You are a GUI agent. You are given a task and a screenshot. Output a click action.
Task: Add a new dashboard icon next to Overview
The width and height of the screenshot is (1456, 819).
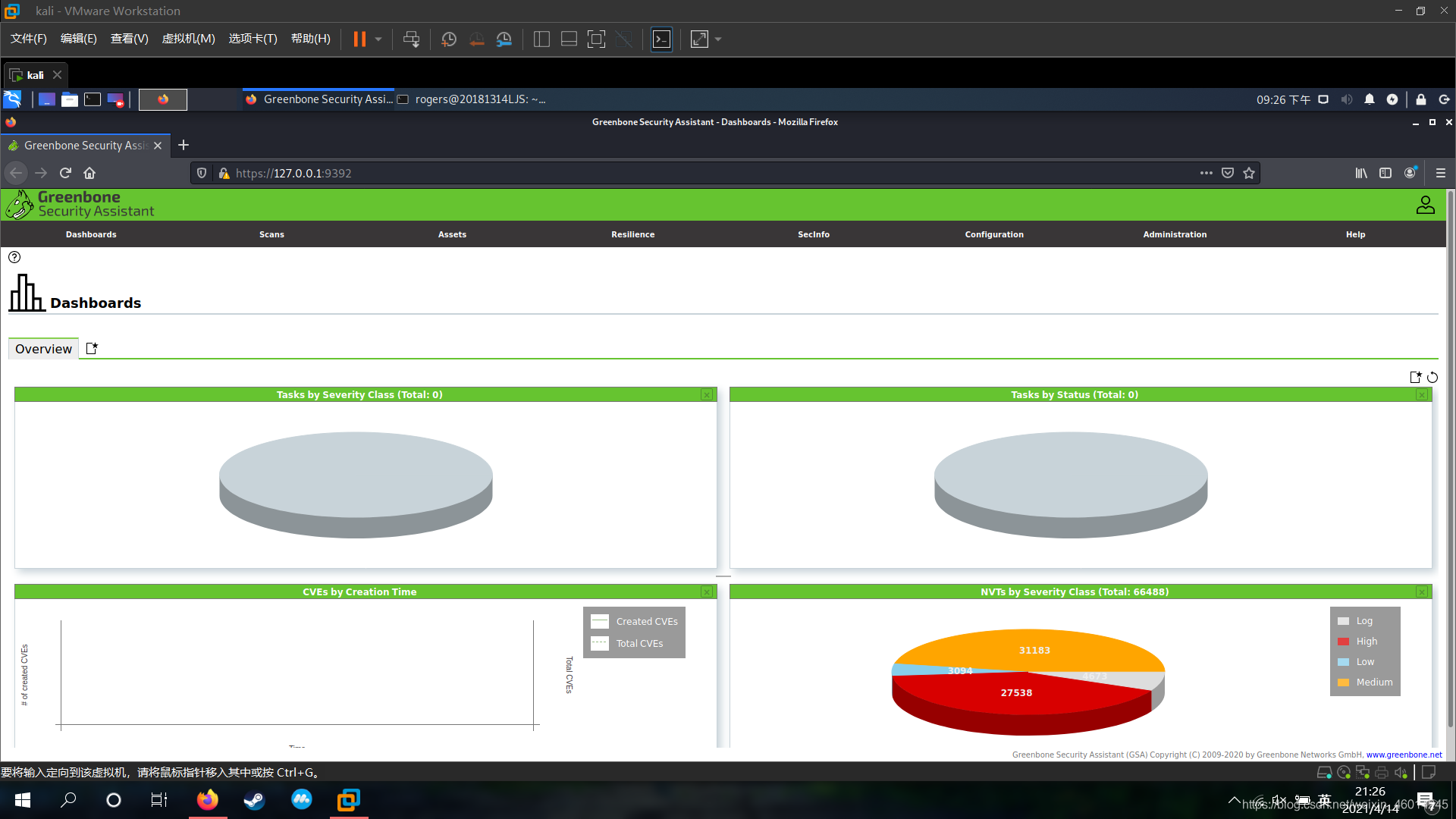pos(92,348)
